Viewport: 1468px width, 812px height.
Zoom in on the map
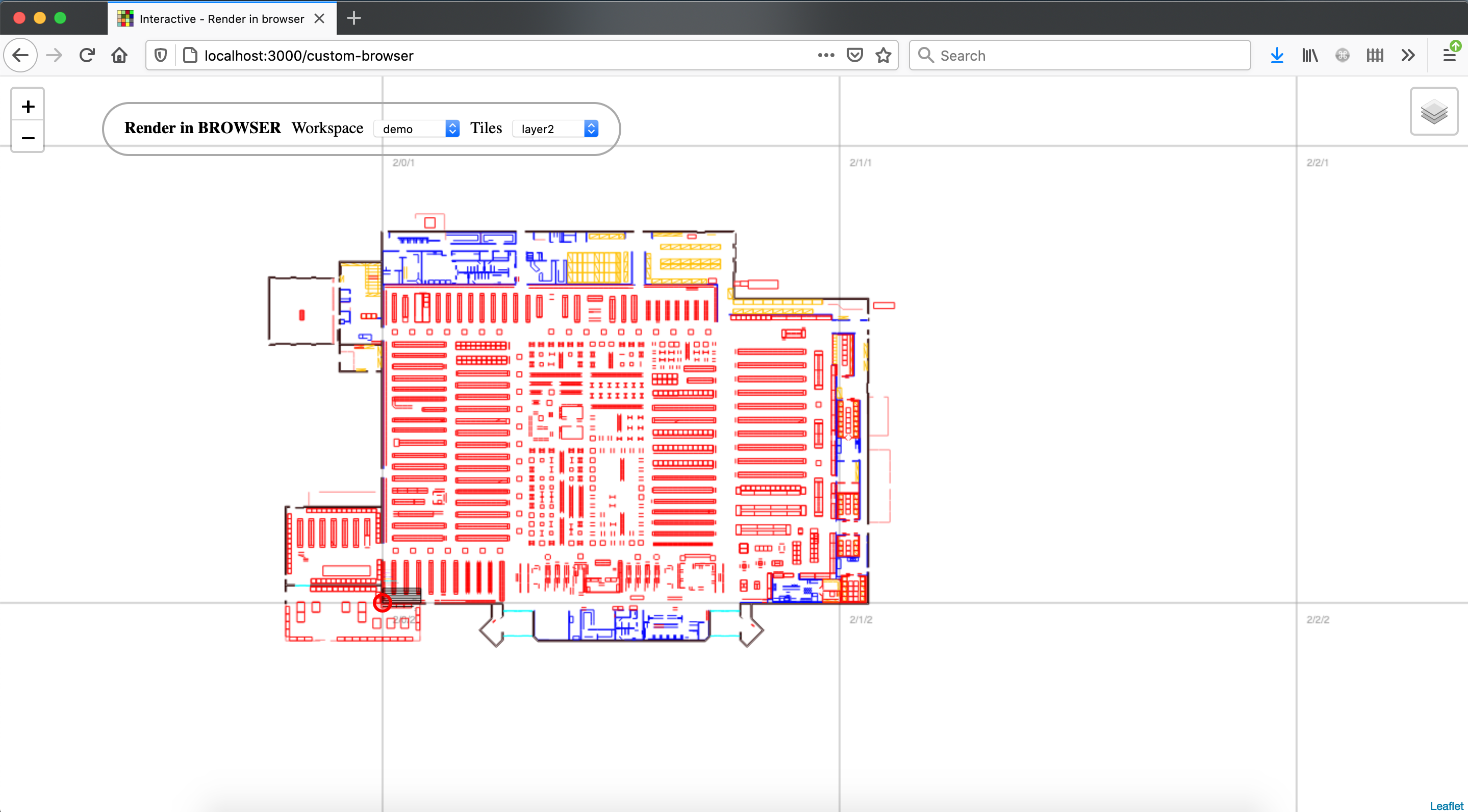coord(28,106)
